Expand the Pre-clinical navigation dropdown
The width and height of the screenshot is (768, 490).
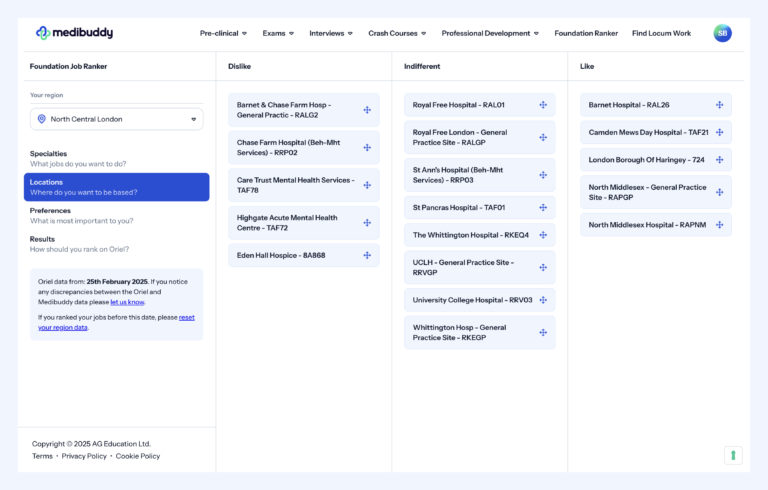(x=223, y=33)
